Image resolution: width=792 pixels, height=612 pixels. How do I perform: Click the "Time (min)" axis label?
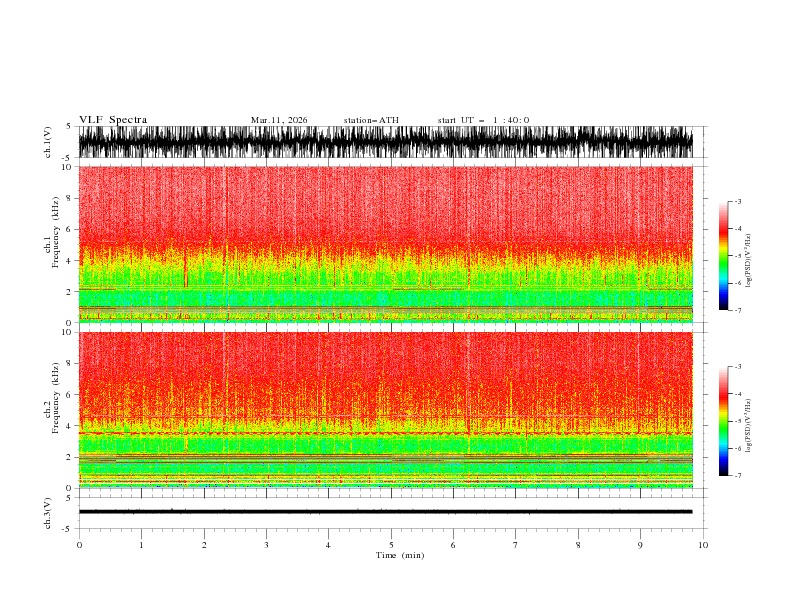coord(400,555)
